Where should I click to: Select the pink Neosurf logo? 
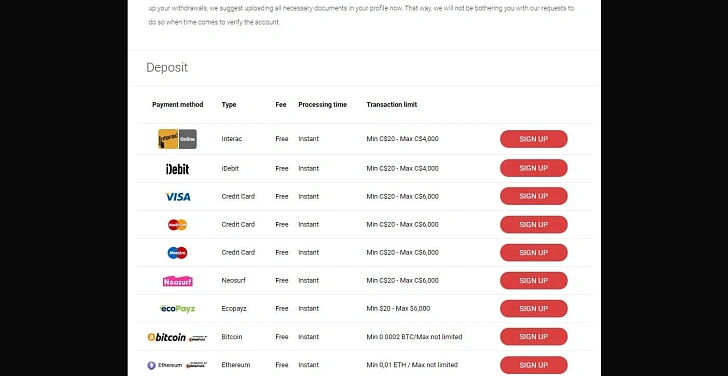177,281
